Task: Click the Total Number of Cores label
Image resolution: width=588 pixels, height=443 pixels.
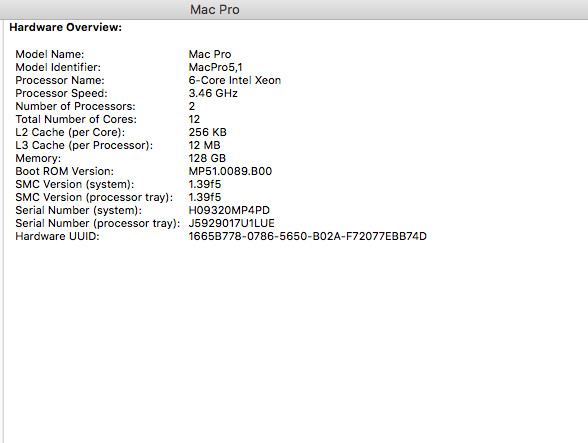Action: pyautogui.click(x=76, y=119)
